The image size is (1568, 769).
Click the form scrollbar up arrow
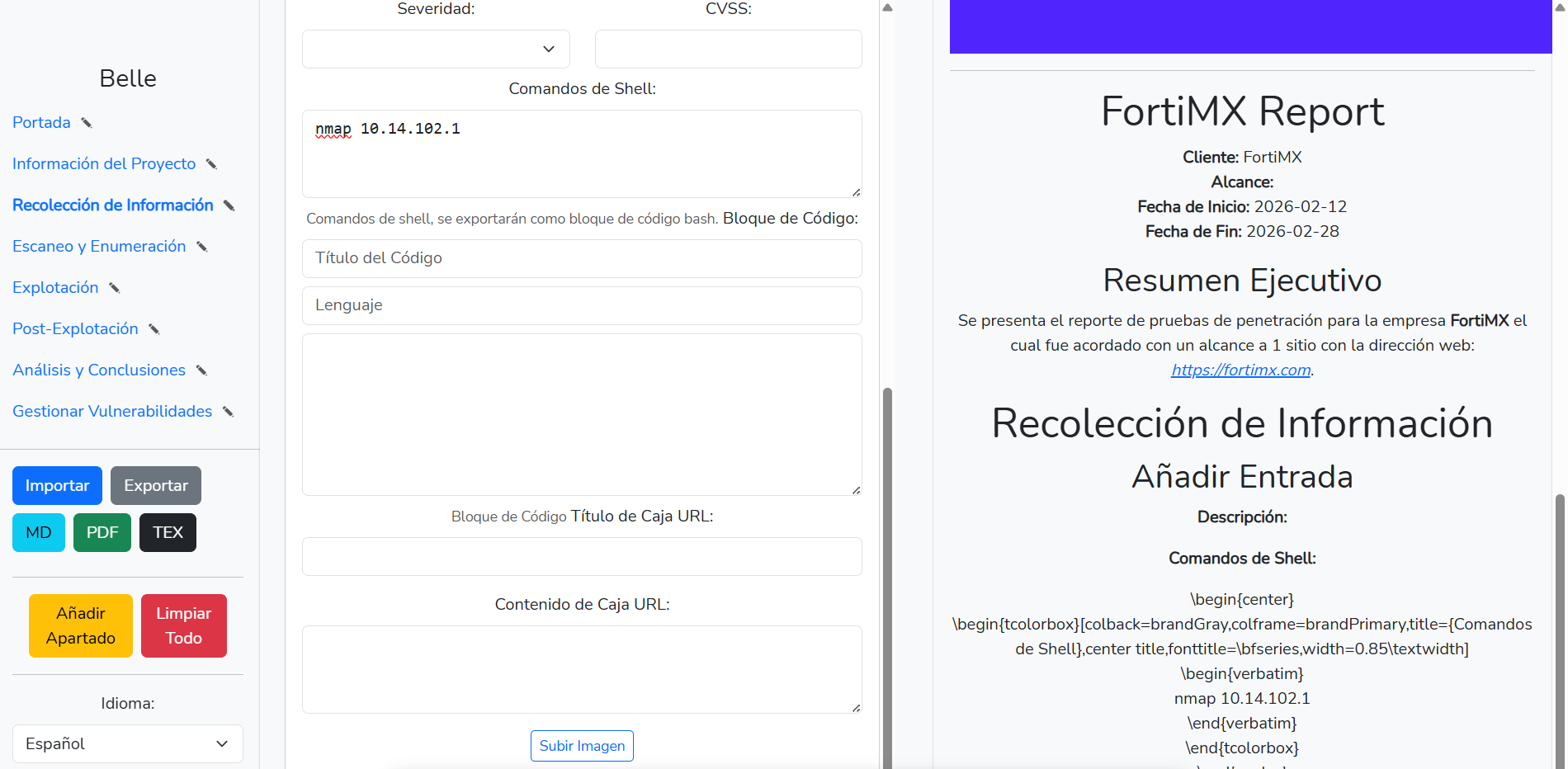[887, 7]
